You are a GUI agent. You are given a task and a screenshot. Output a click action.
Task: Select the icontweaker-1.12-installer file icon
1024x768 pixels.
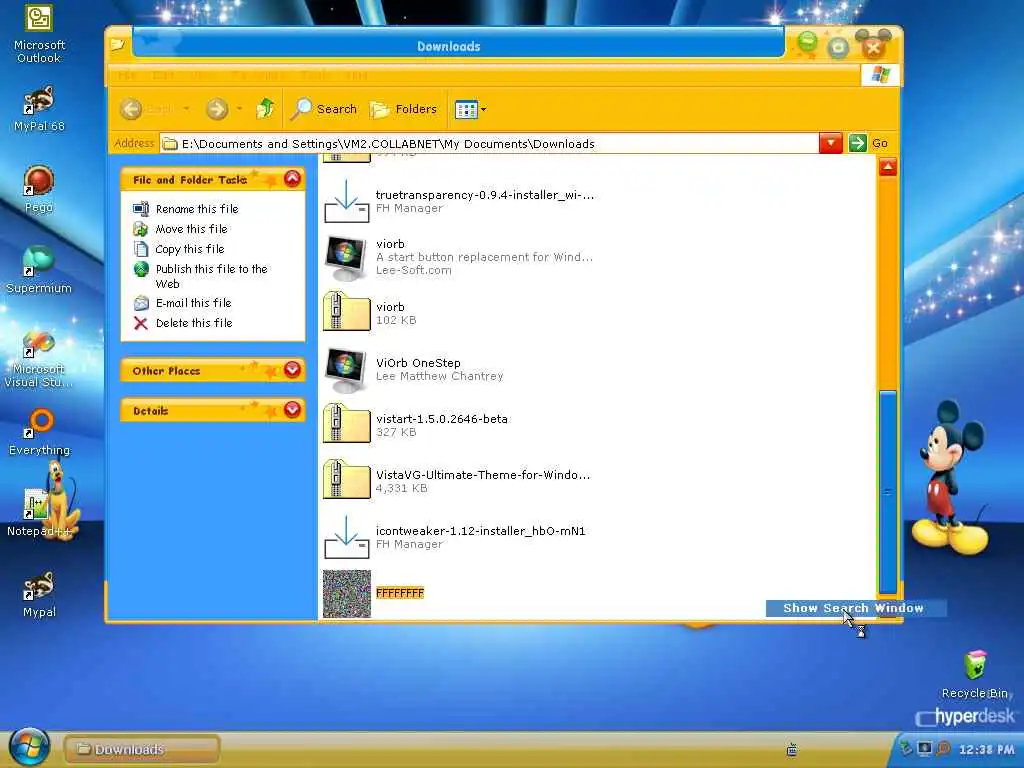point(347,537)
